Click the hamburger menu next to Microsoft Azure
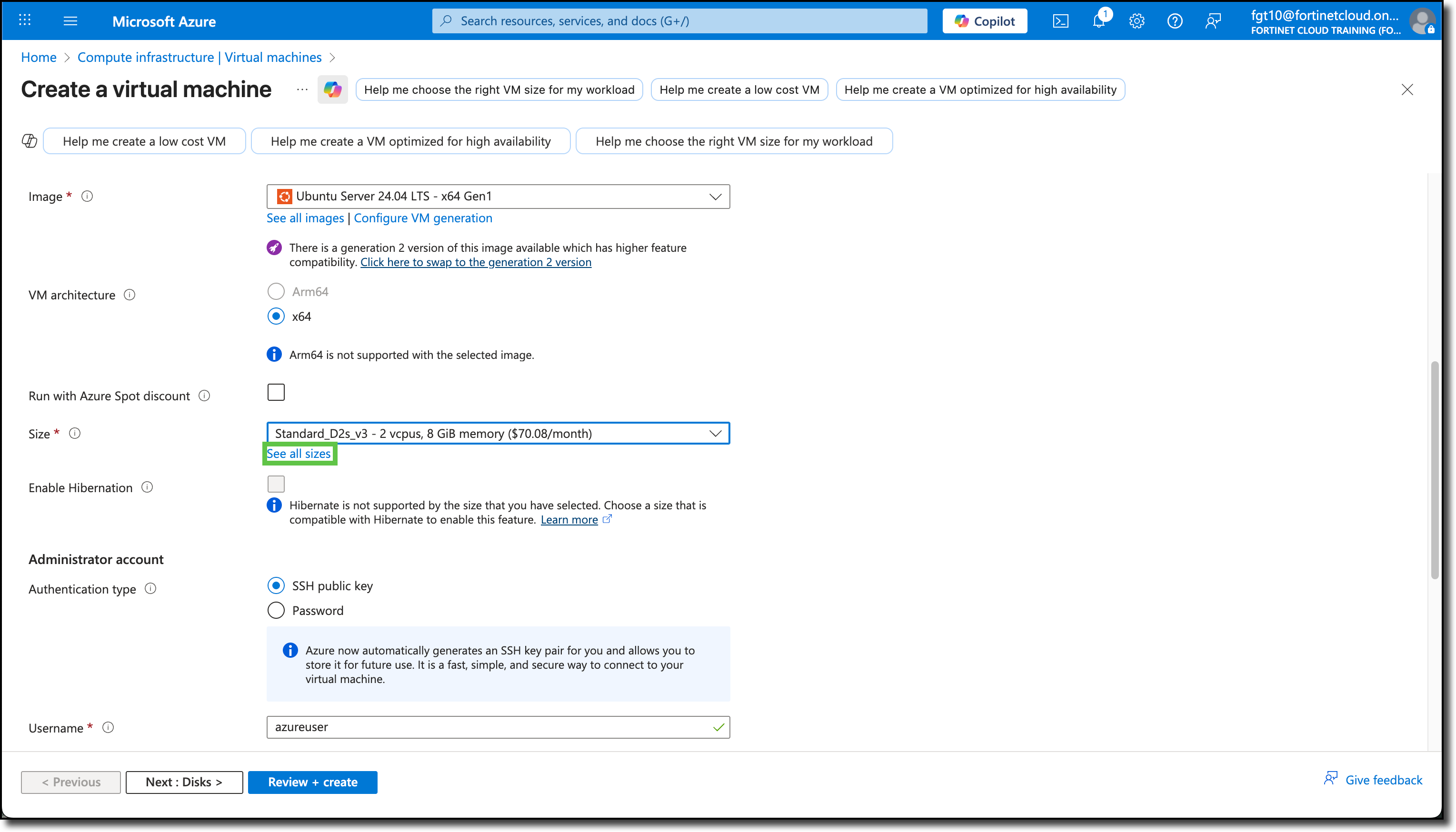This screenshot has width=1456, height=832. (71, 20)
